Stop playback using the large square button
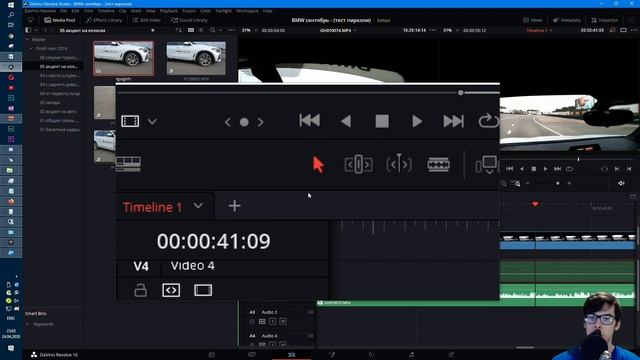640x360 pixels. click(382, 121)
